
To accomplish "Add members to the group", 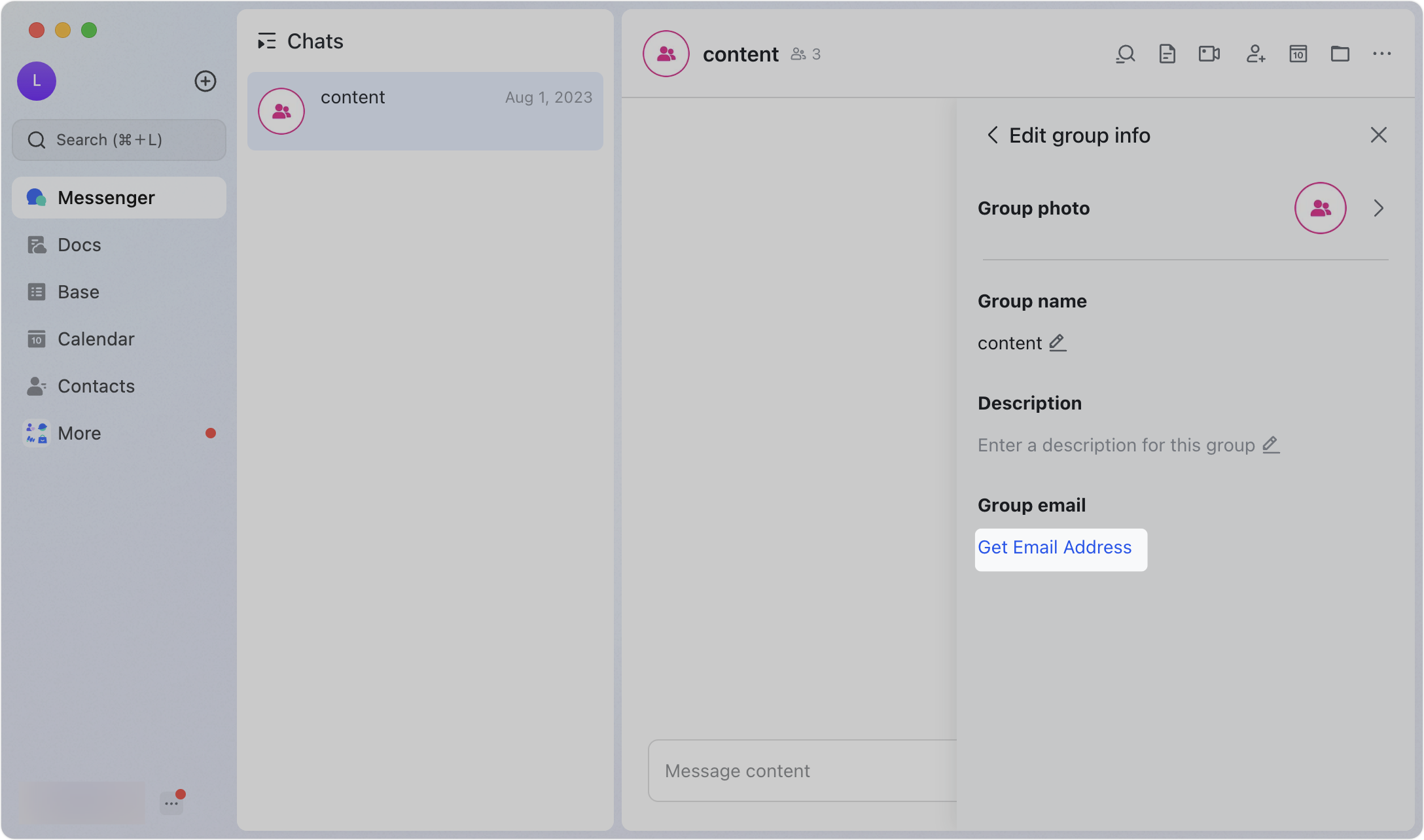I will [1256, 54].
